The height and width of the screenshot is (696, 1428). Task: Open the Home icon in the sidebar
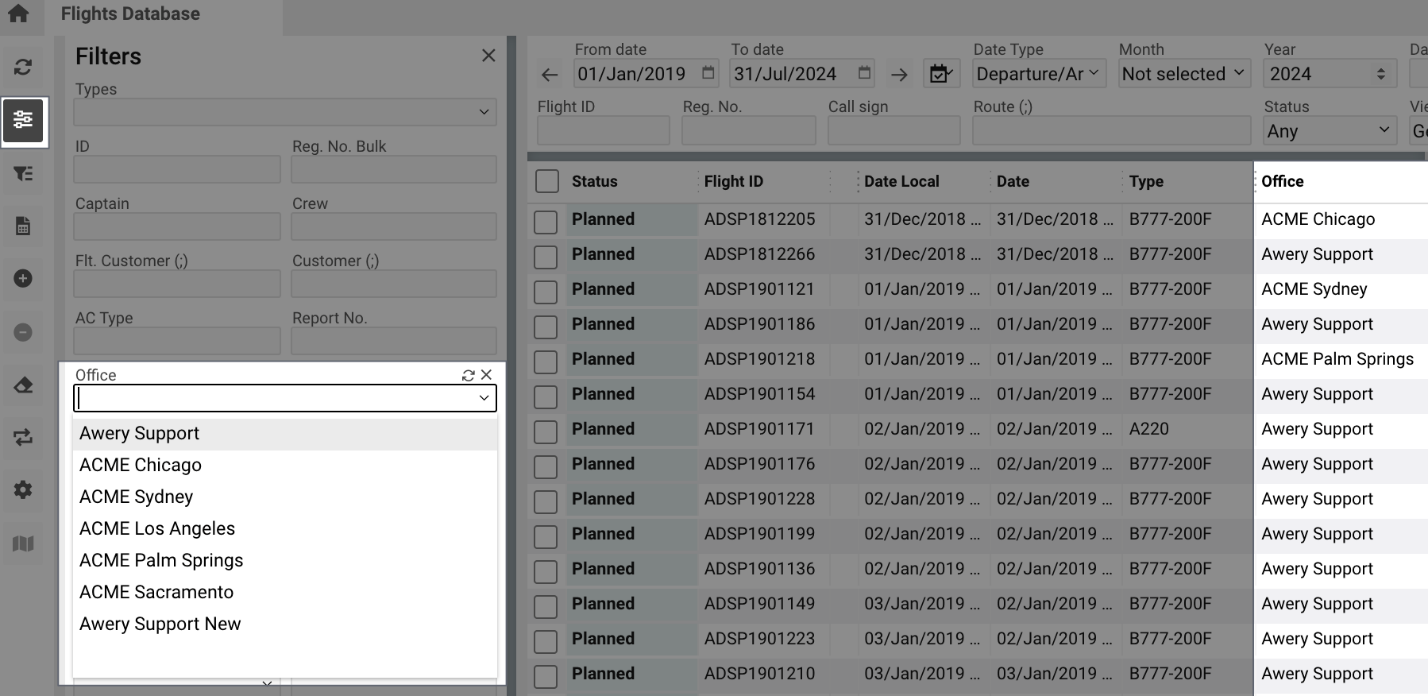pyautogui.click(x=18, y=16)
